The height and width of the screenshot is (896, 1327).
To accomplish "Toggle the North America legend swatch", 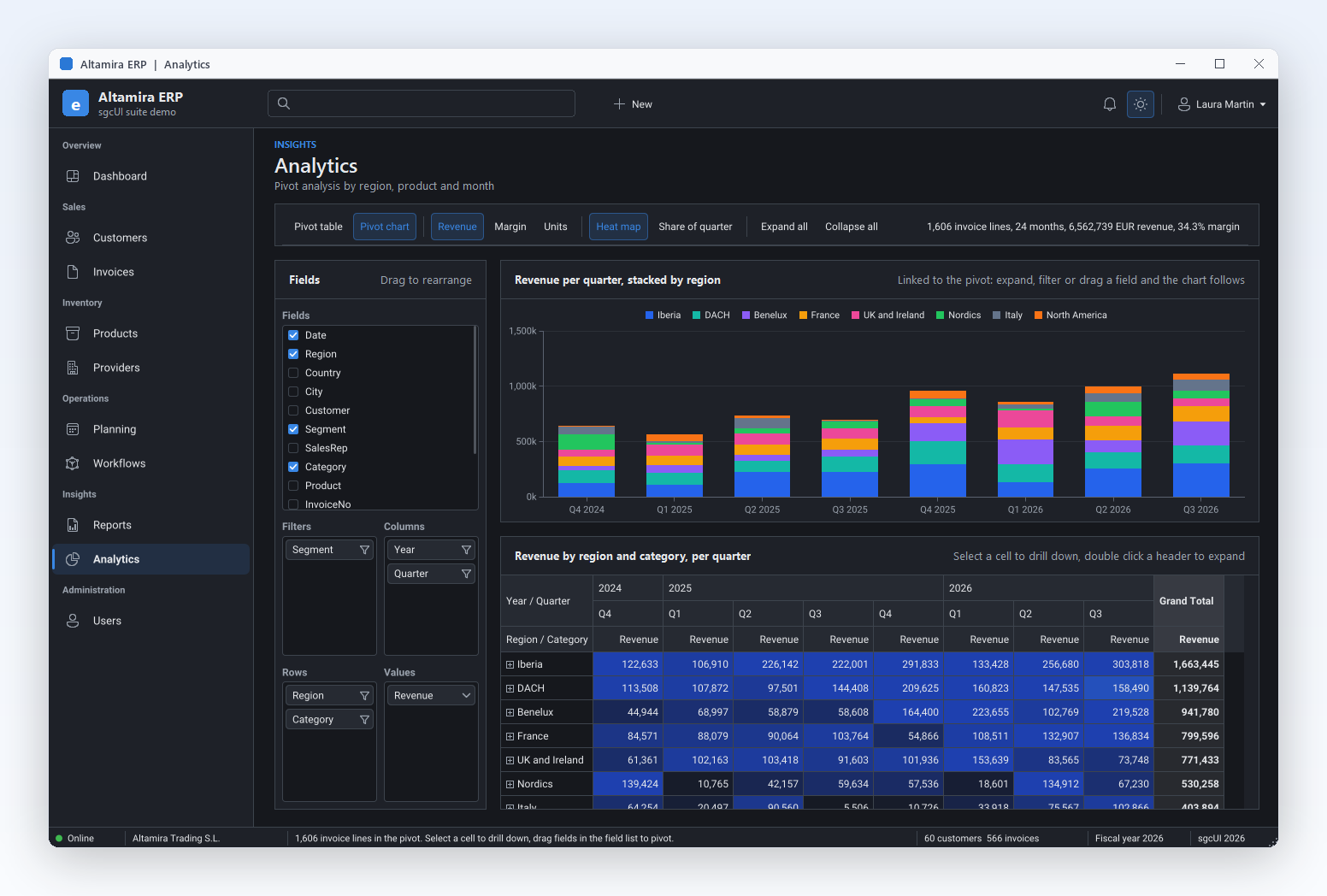I will pos(1039,315).
